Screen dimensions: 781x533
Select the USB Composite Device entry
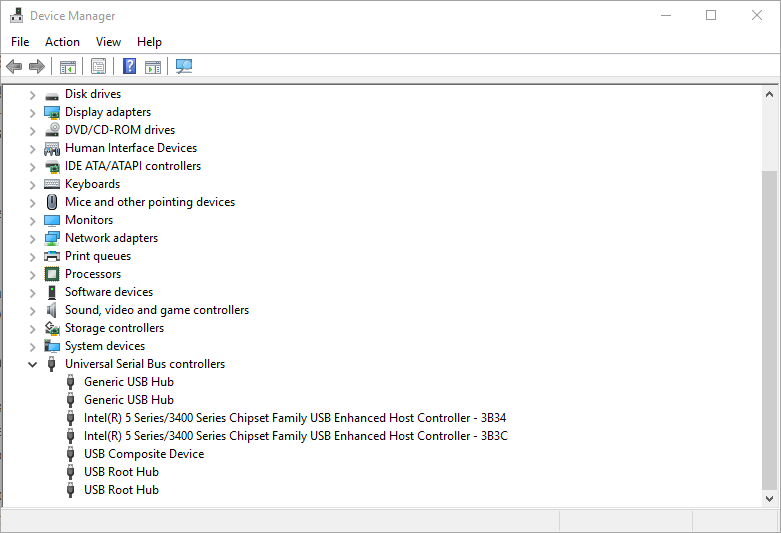(x=144, y=454)
